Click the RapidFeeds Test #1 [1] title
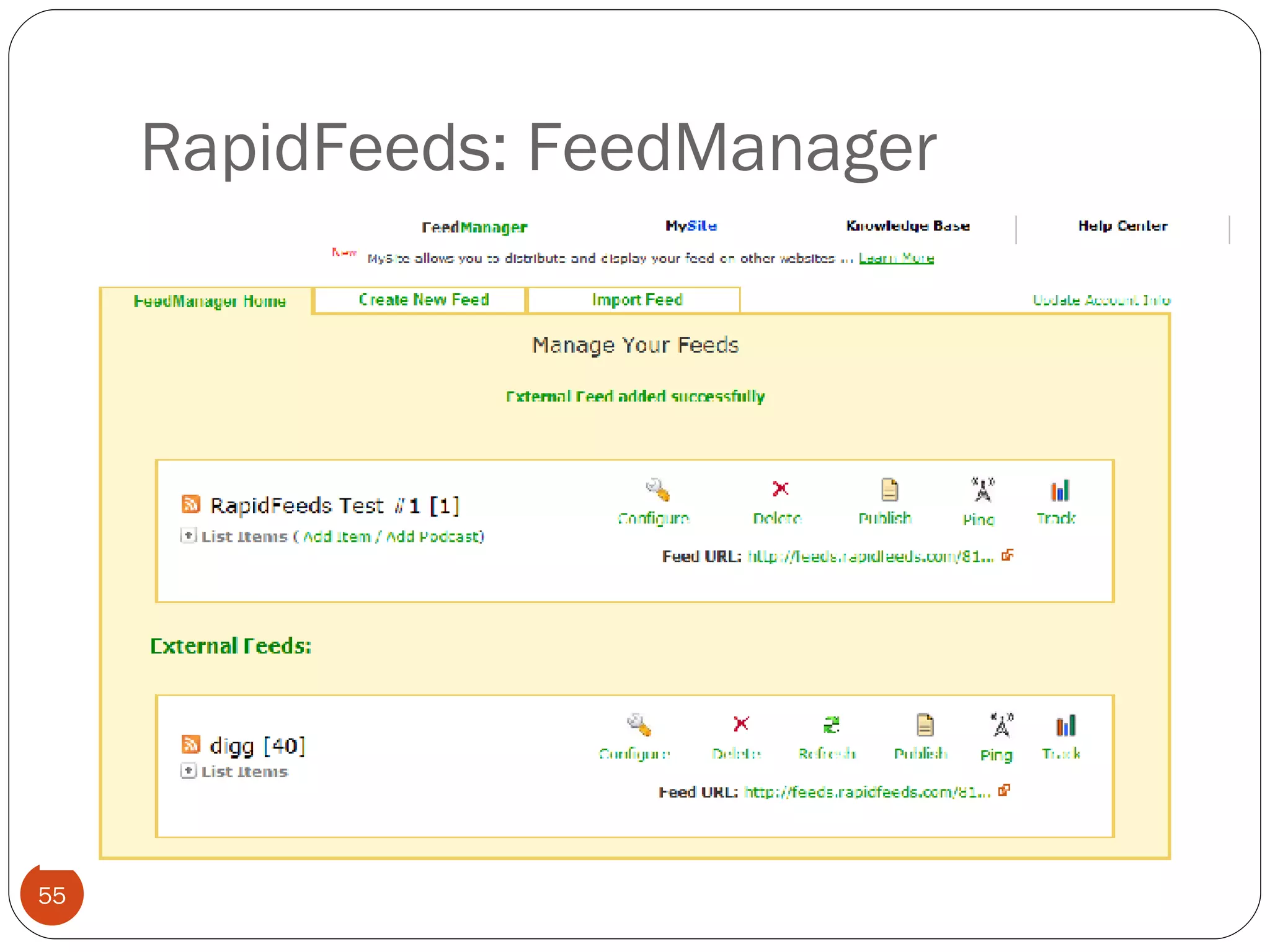The height and width of the screenshot is (952, 1270). [335, 506]
